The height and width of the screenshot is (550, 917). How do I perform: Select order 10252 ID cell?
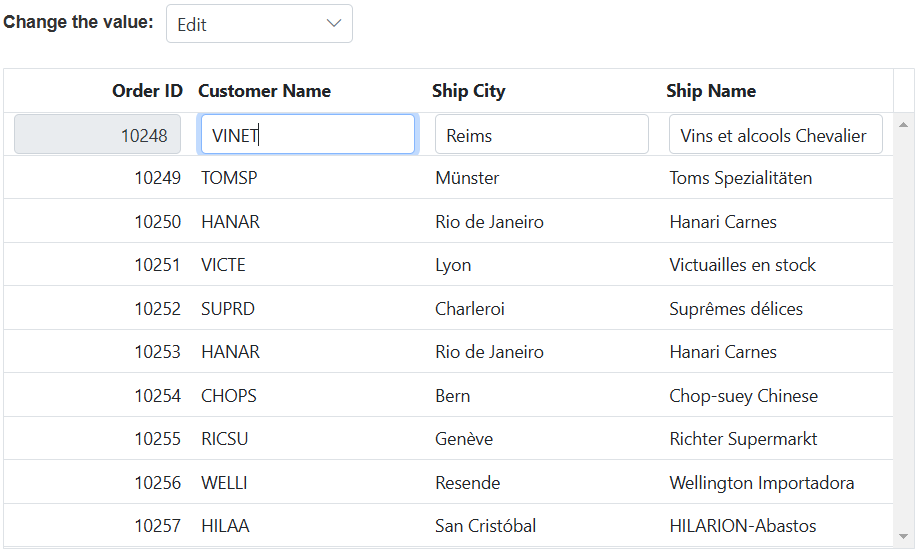point(157,309)
